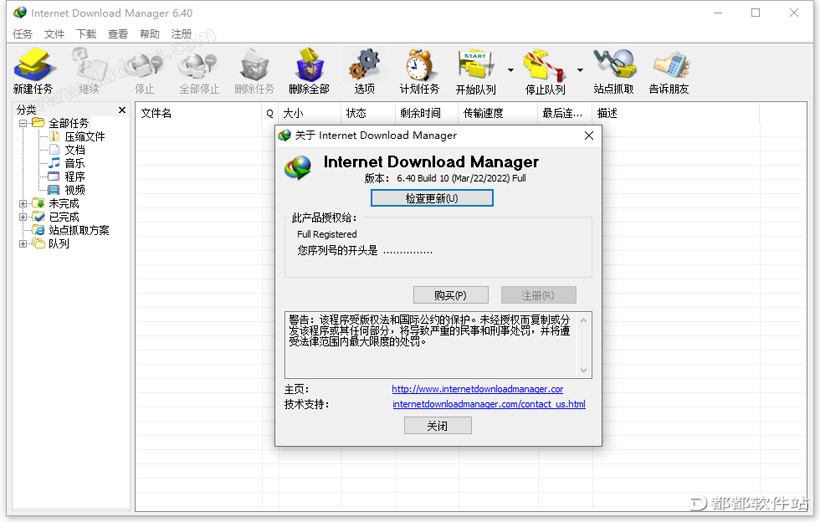Screen dimensions: 820x522
Task: Collapse the 全部任务 tree node
Action: coord(23,123)
